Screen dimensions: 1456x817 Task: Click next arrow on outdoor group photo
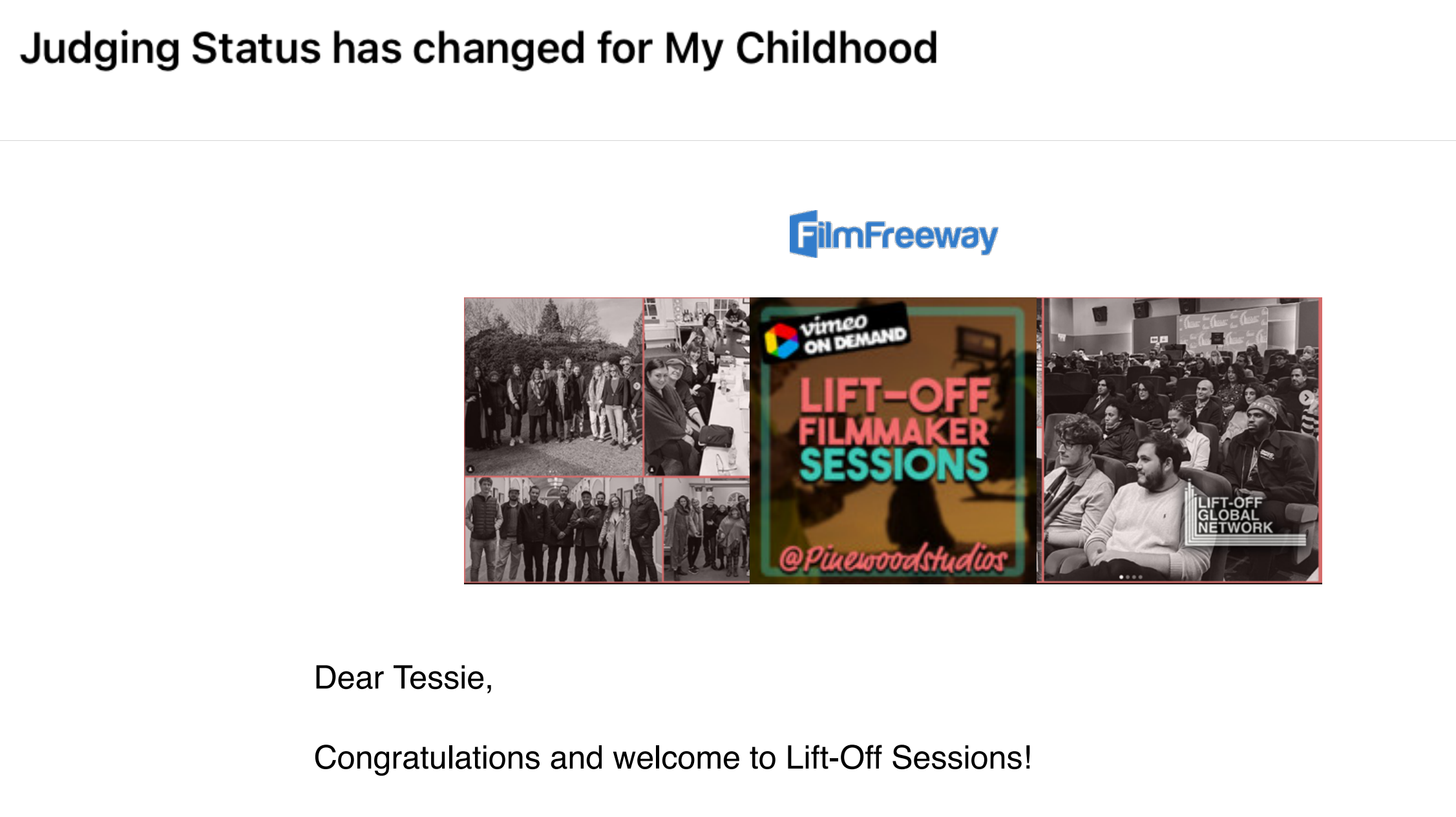[637, 386]
